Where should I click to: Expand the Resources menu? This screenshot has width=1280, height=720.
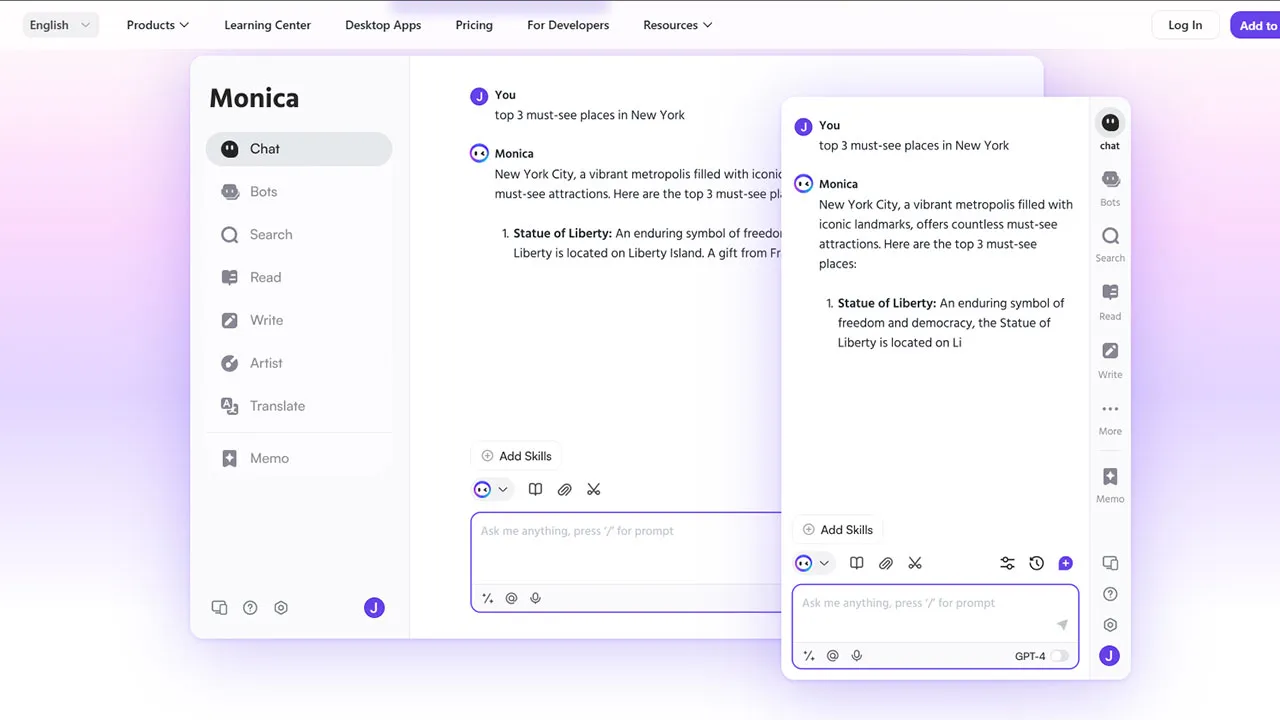tap(677, 25)
